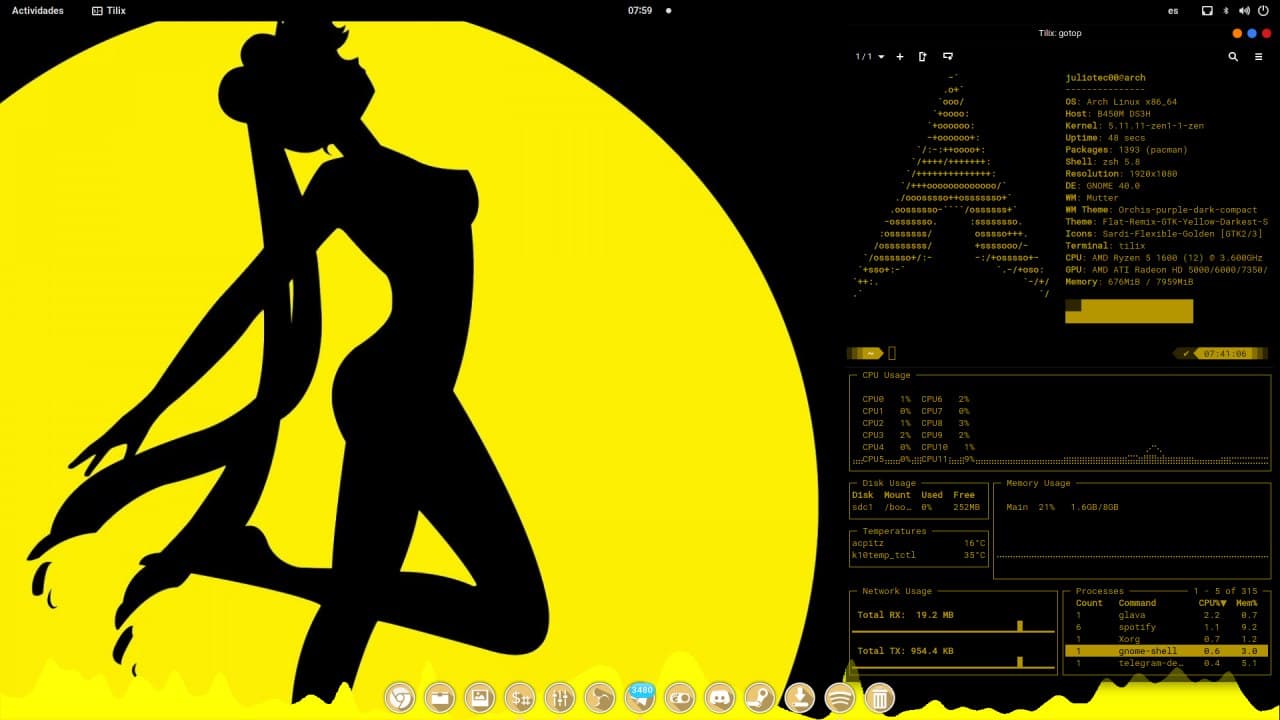Click the CPU% column header in Processes
The height and width of the screenshot is (720, 1280).
(x=1212, y=603)
